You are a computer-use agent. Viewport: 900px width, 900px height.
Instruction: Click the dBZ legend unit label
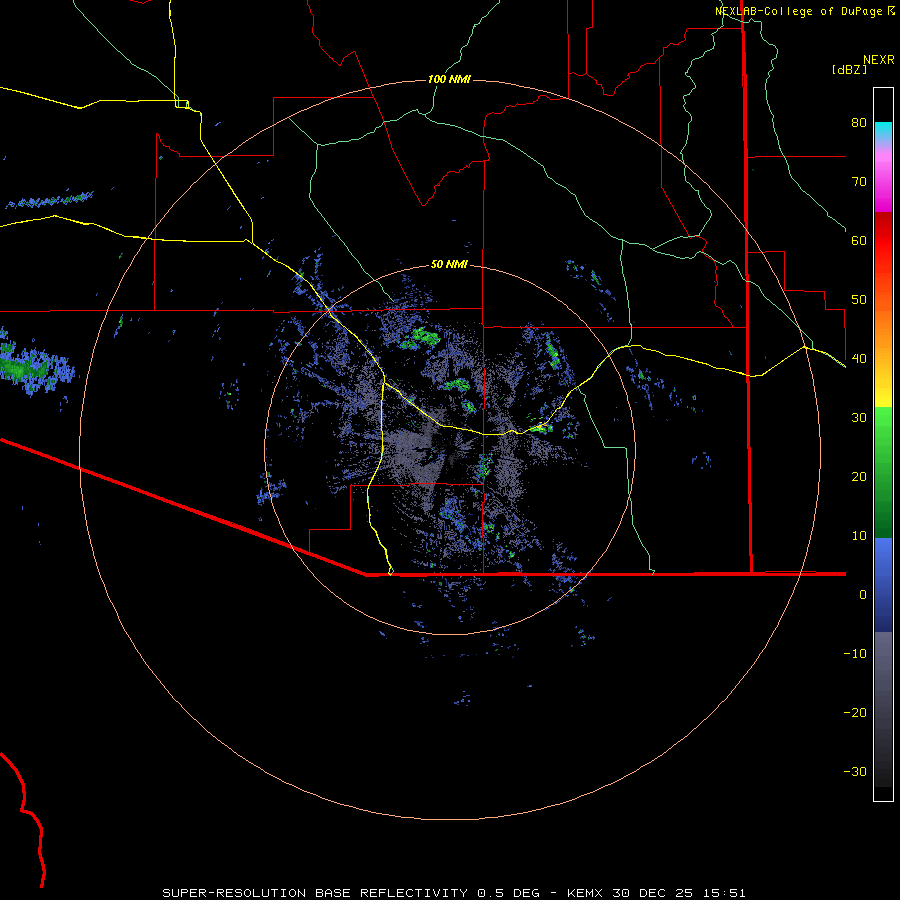point(849,69)
